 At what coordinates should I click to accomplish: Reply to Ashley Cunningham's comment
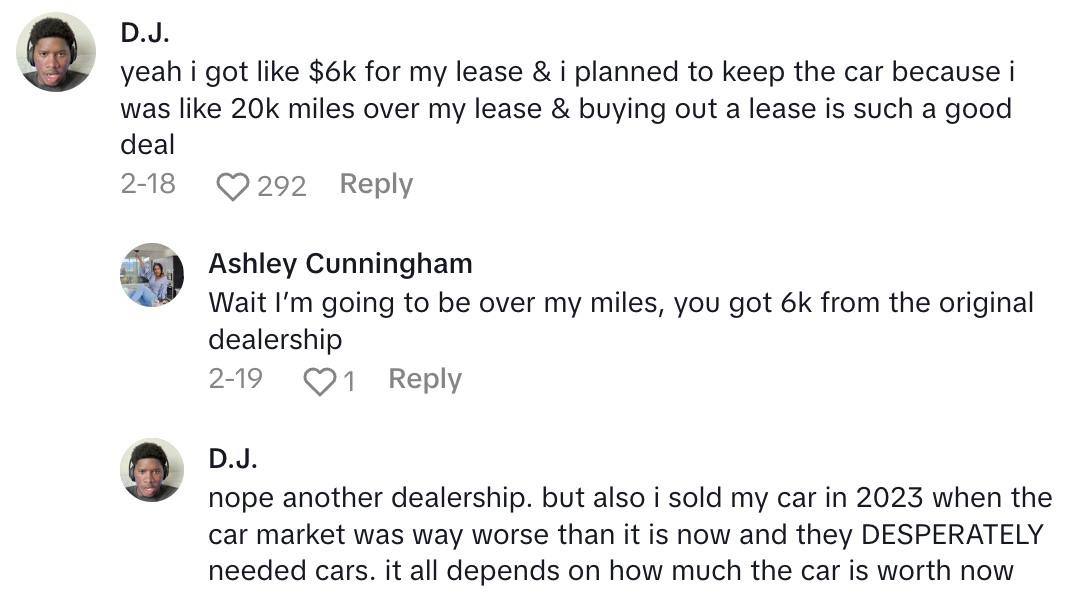pos(424,380)
